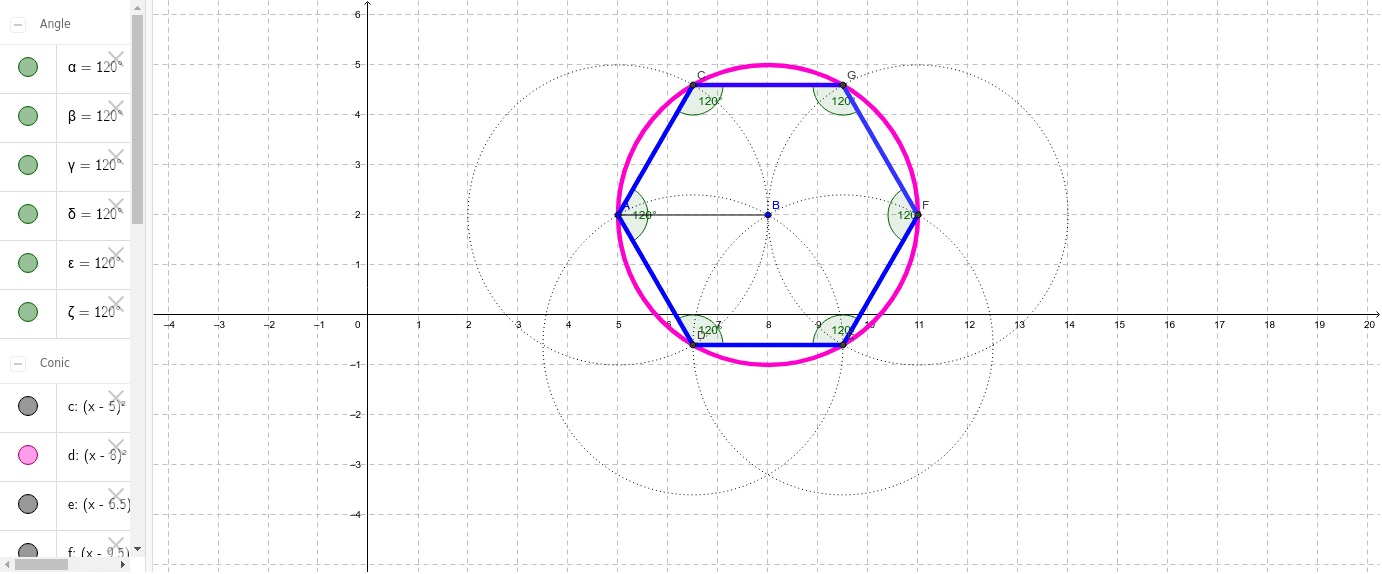Select the conic c equation text

93,407
